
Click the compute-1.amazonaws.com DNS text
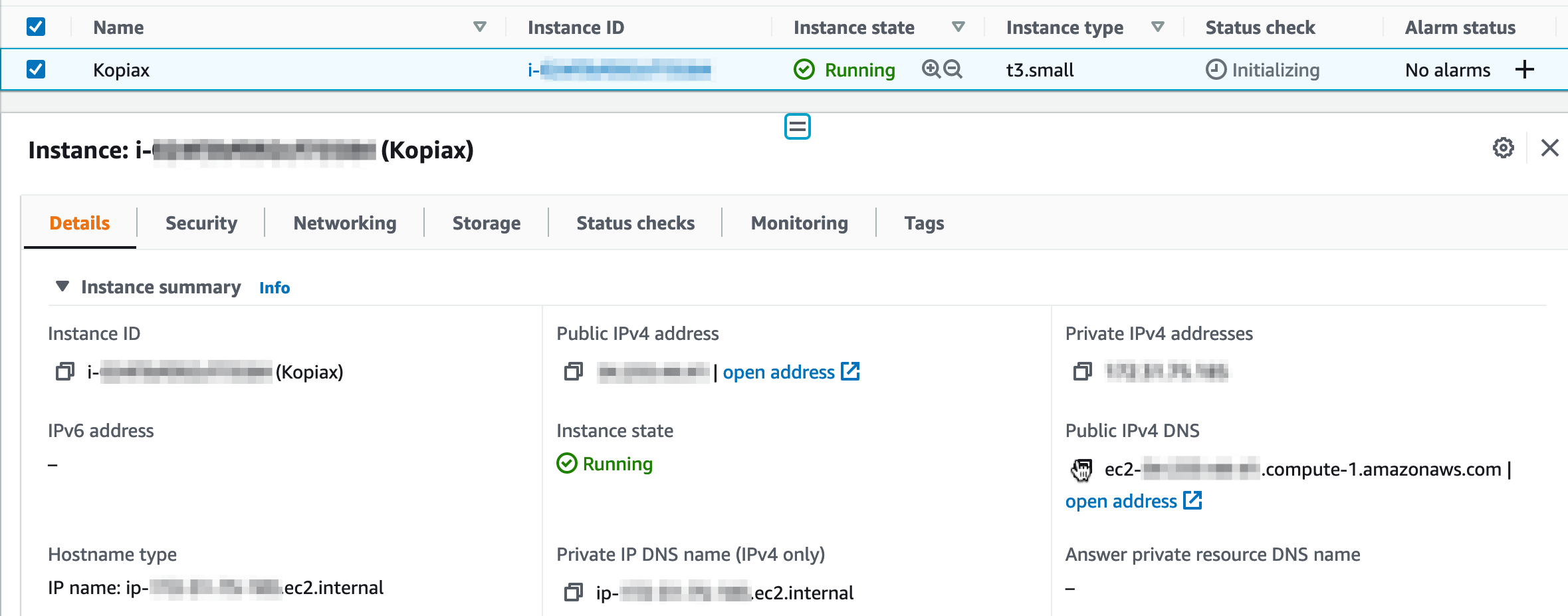pos(1303,469)
